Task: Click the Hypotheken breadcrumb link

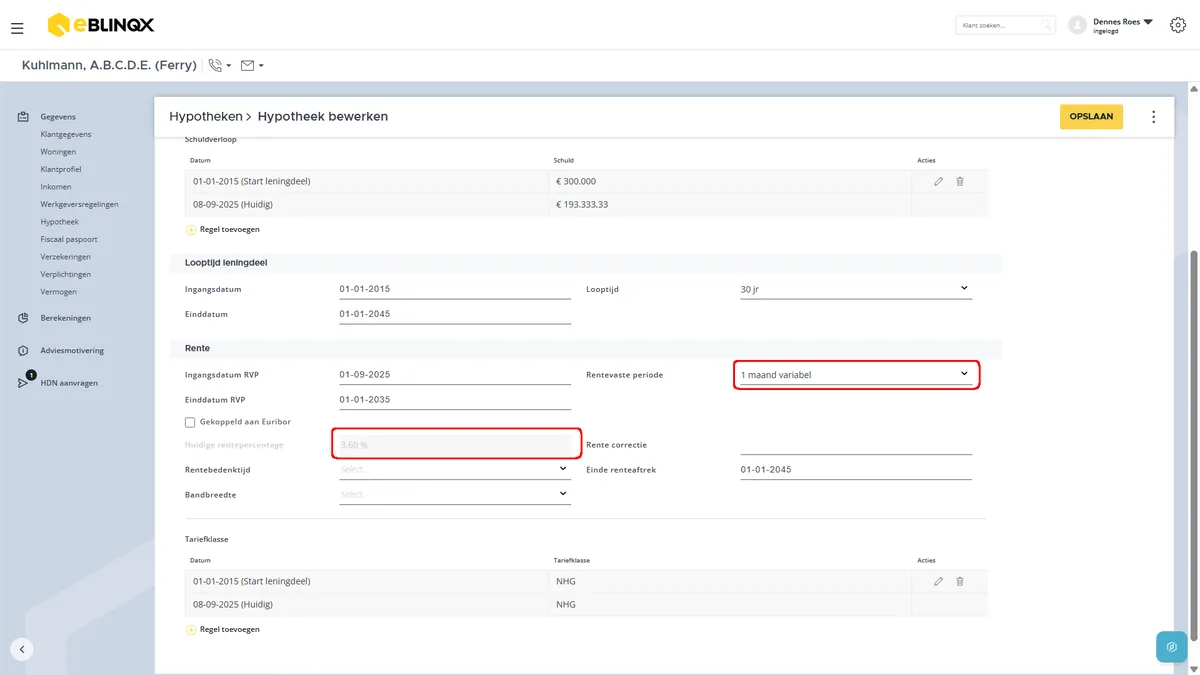Action: (x=206, y=117)
